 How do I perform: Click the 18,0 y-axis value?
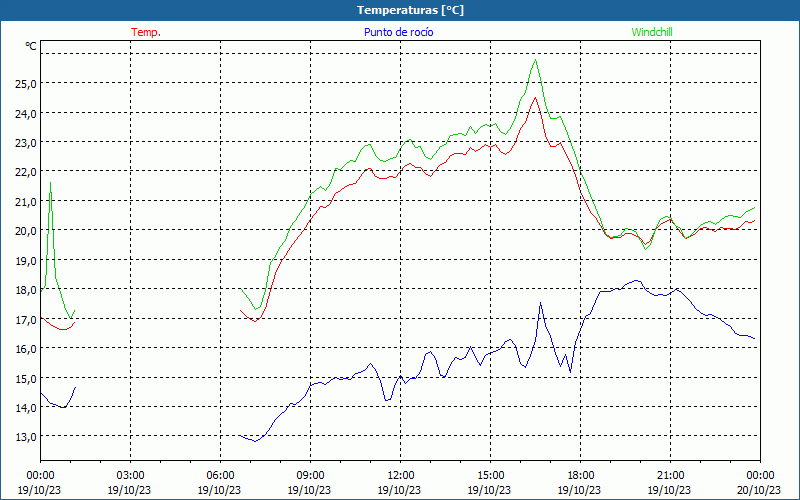click(x=26, y=290)
